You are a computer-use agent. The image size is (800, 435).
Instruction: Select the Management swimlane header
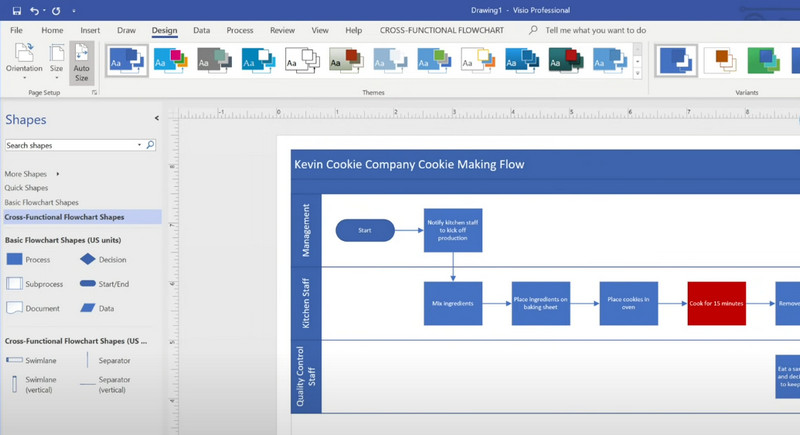(x=306, y=230)
